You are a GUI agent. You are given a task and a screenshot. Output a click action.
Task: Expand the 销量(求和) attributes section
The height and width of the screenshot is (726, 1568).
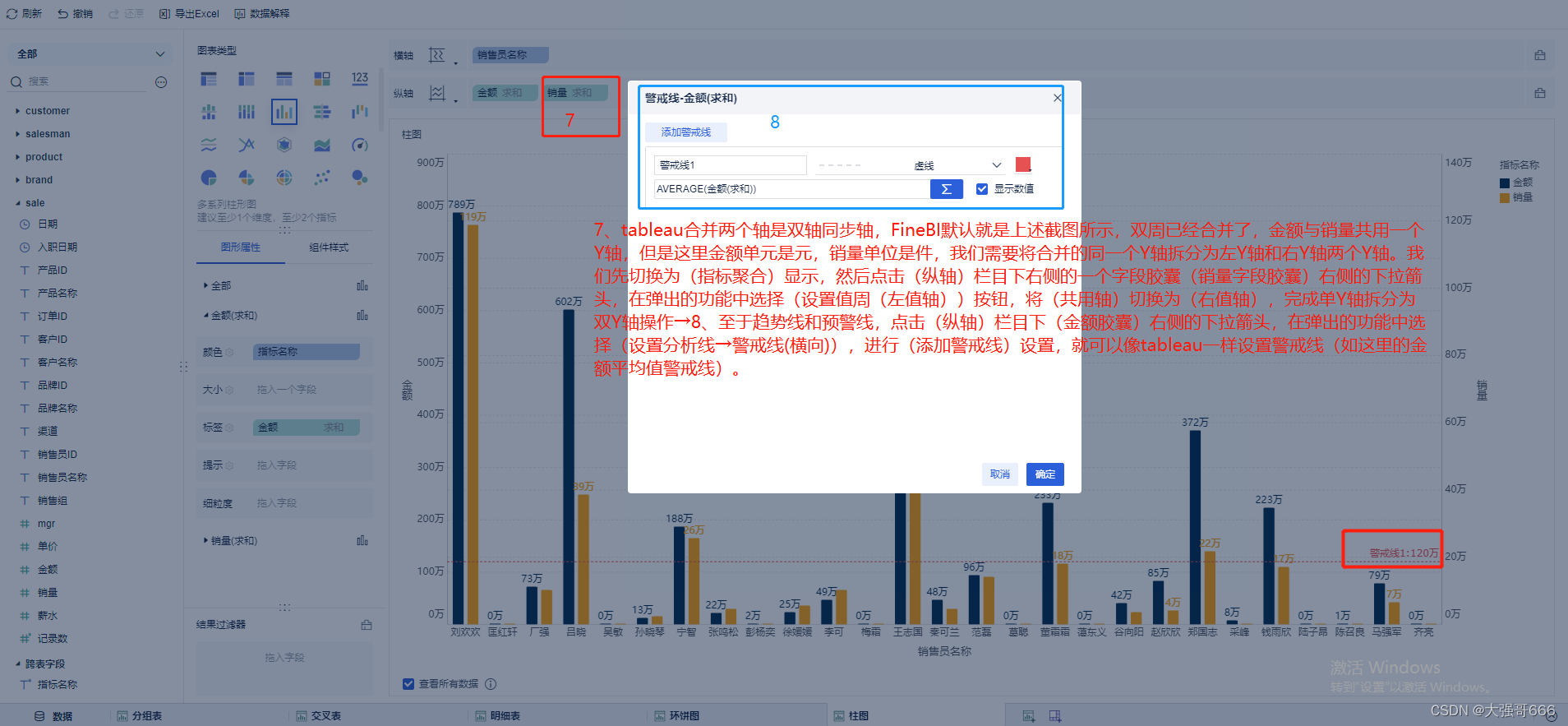point(205,541)
